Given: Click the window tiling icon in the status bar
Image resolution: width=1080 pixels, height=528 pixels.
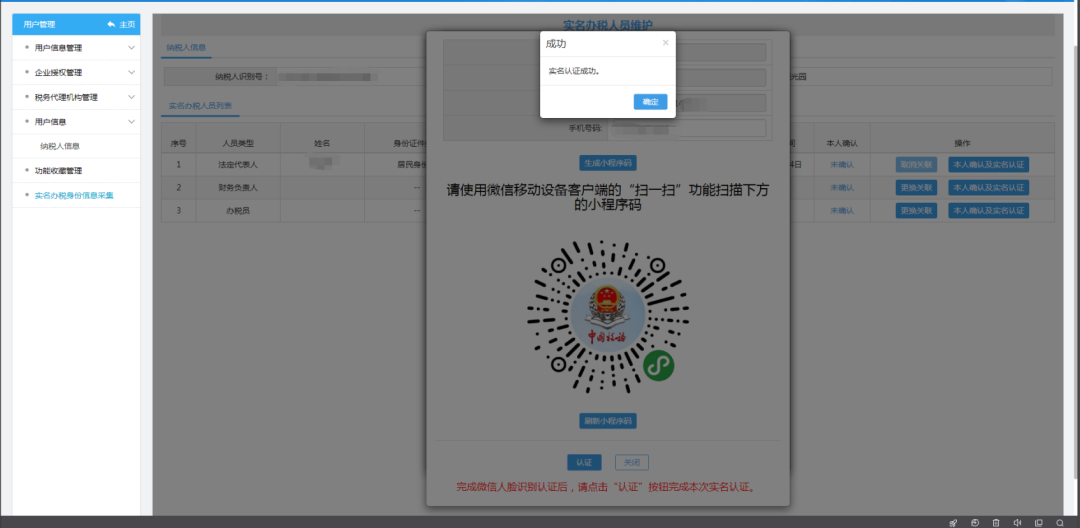Looking at the screenshot, I should tap(1039, 522).
